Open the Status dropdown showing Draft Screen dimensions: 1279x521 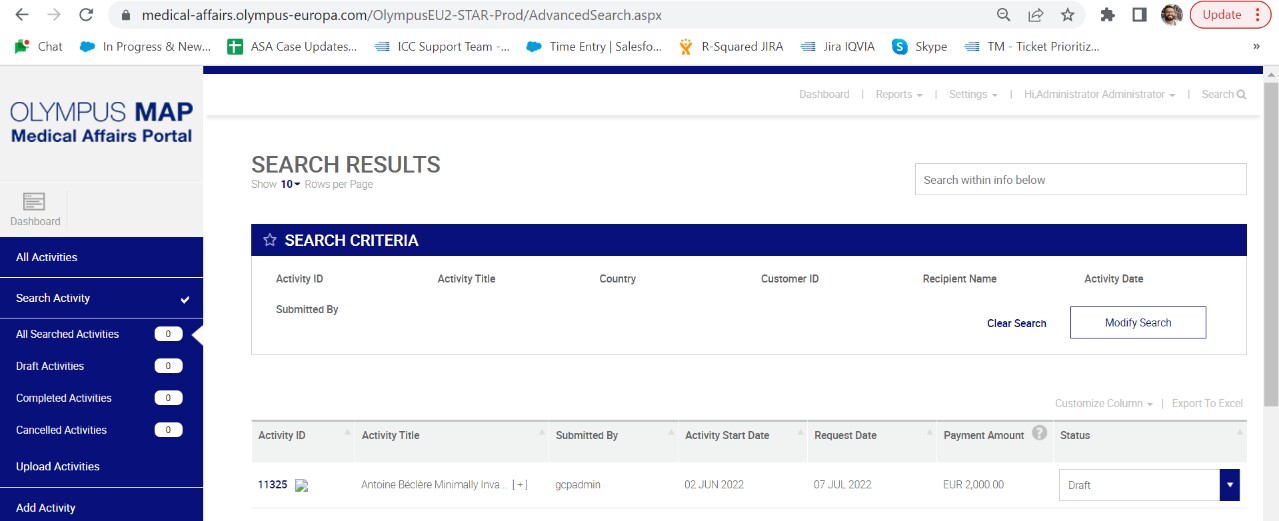point(1149,485)
